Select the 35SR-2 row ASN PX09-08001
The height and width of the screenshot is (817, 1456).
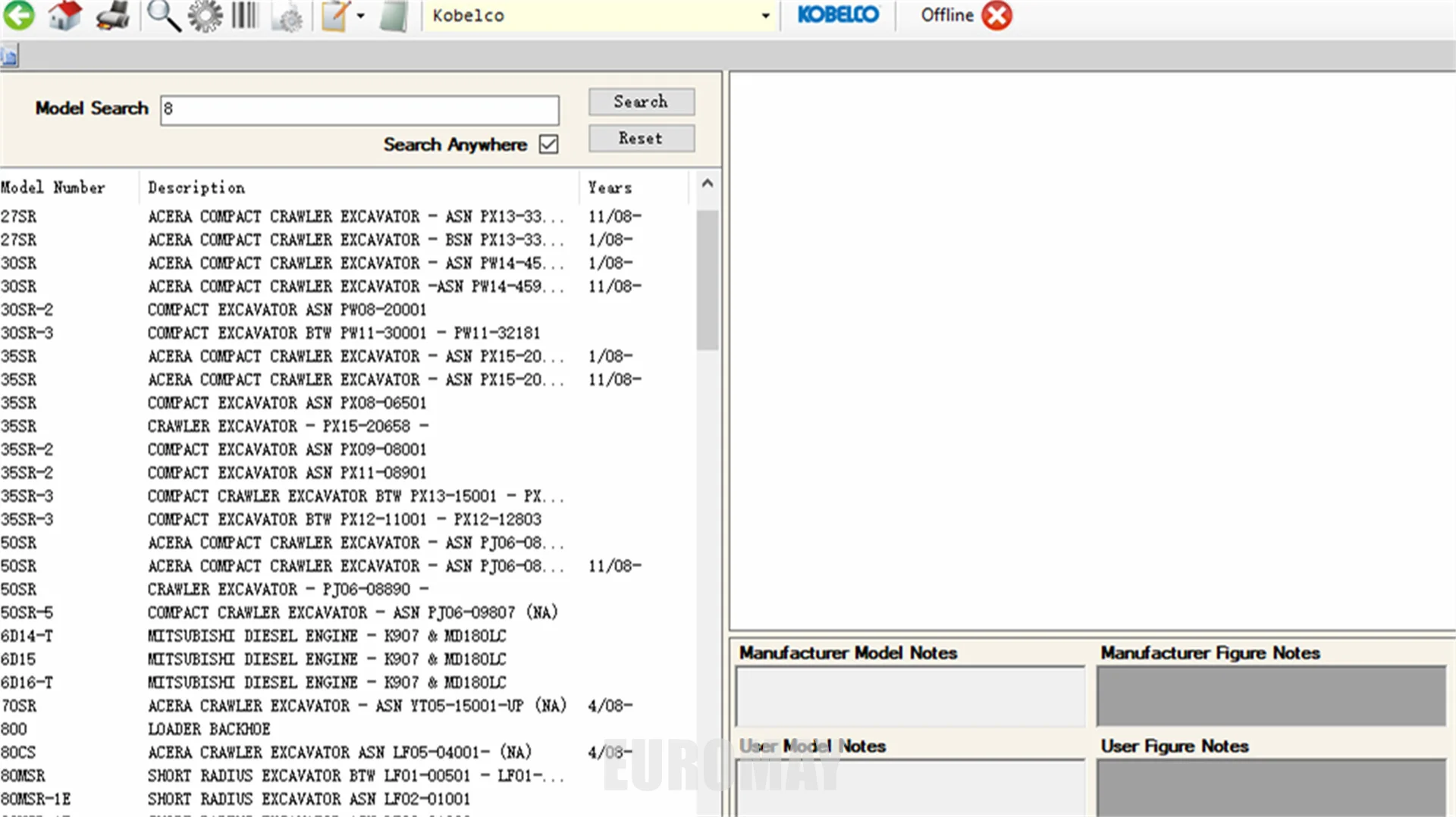click(x=347, y=449)
